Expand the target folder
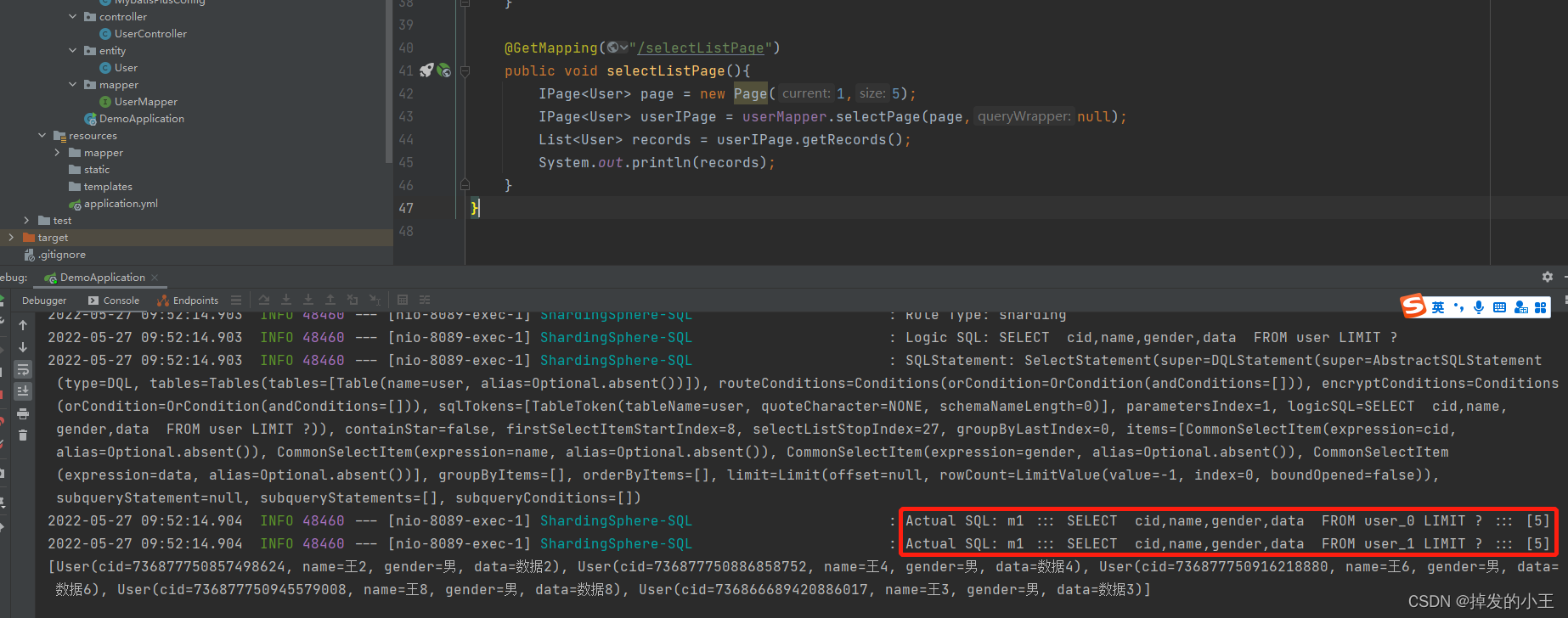This screenshot has width=1568, height=618. pyautogui.click(x=11, y=237)
